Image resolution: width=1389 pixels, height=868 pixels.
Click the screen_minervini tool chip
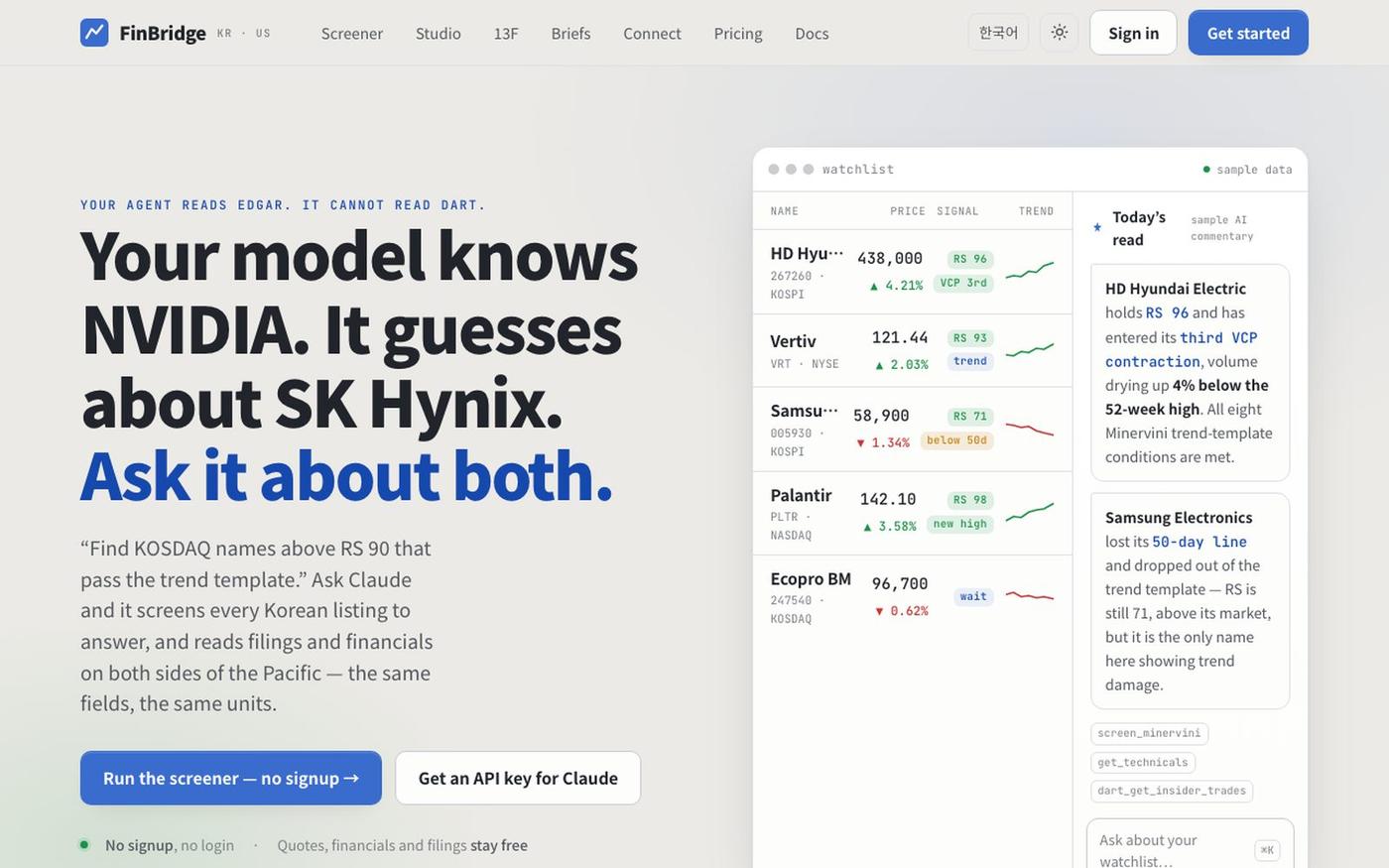[x=1149, y=733]
